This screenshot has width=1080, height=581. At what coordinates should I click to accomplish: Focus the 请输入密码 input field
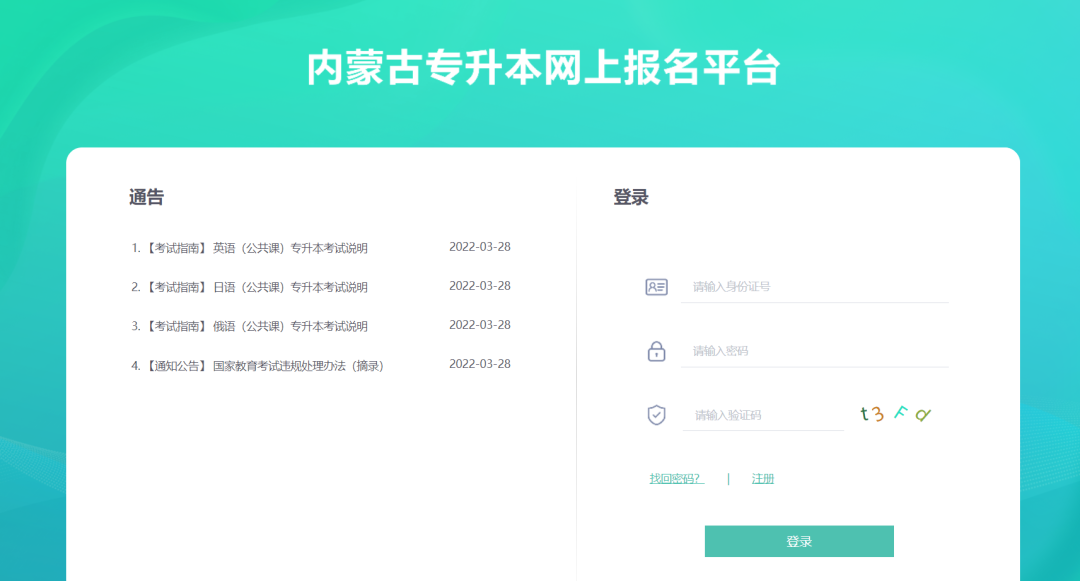(x=814, y=351)
